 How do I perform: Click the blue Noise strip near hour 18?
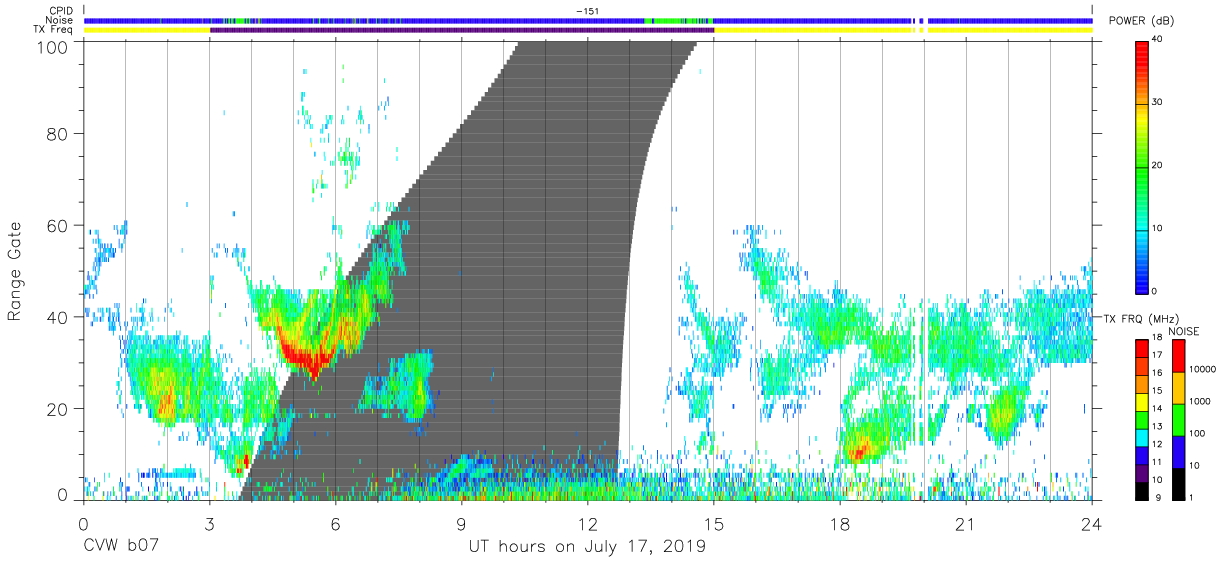click(840, 20)
